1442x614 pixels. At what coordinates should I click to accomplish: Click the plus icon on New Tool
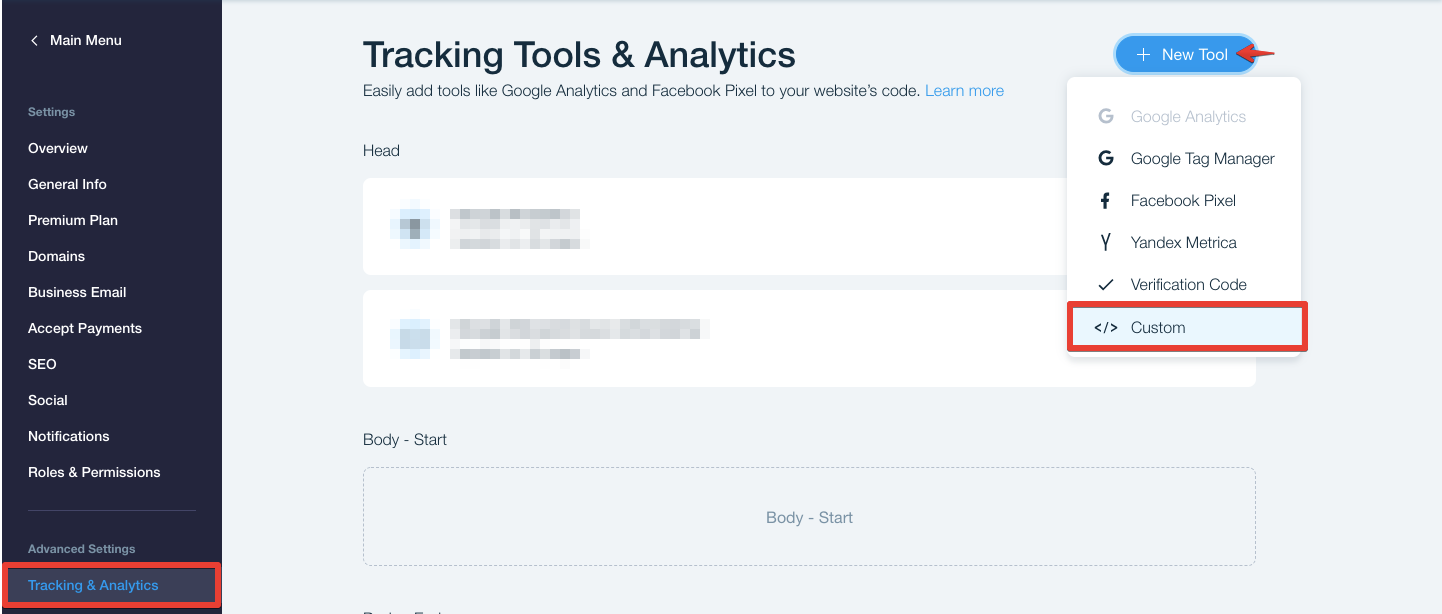(1143, 54)
